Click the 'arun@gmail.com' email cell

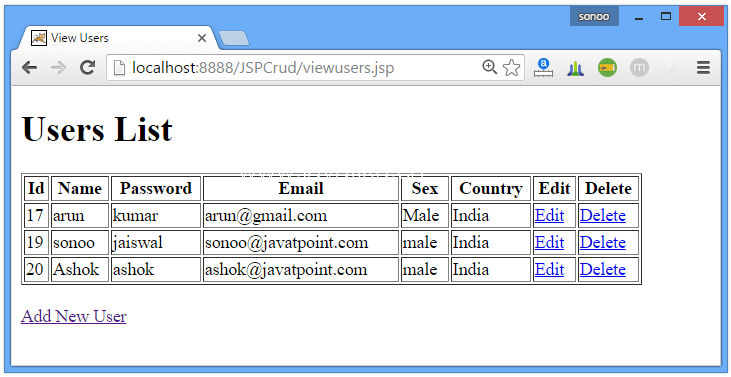click(x=301, y=215)
